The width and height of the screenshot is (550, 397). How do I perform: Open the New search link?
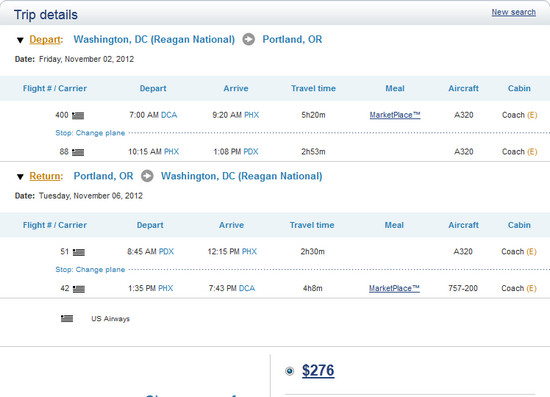click(514, 12)
